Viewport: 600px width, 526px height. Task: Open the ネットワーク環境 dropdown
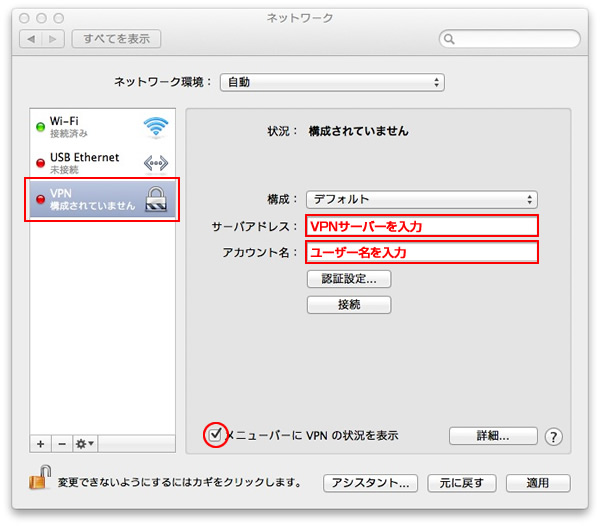pos(333,82)
